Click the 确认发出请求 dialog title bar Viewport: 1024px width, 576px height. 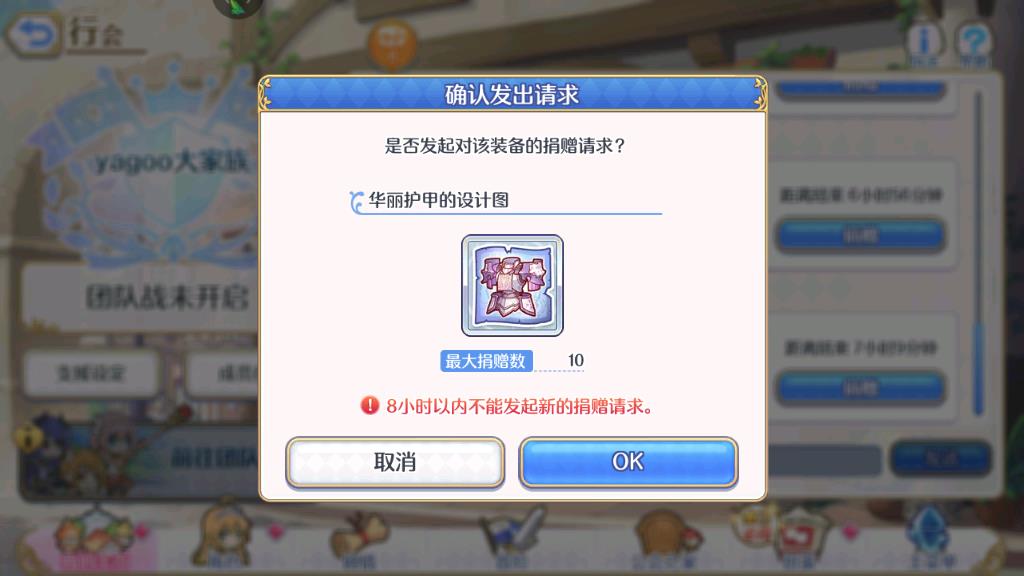click(513, 95)
